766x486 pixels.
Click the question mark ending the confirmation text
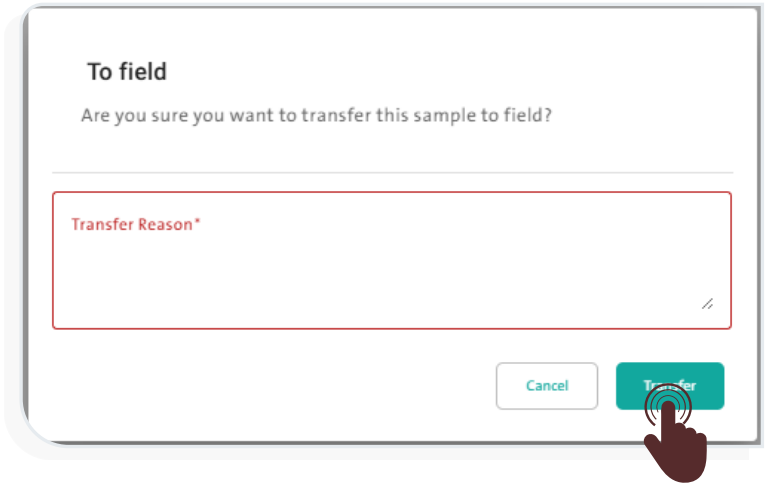click(549, 115)
